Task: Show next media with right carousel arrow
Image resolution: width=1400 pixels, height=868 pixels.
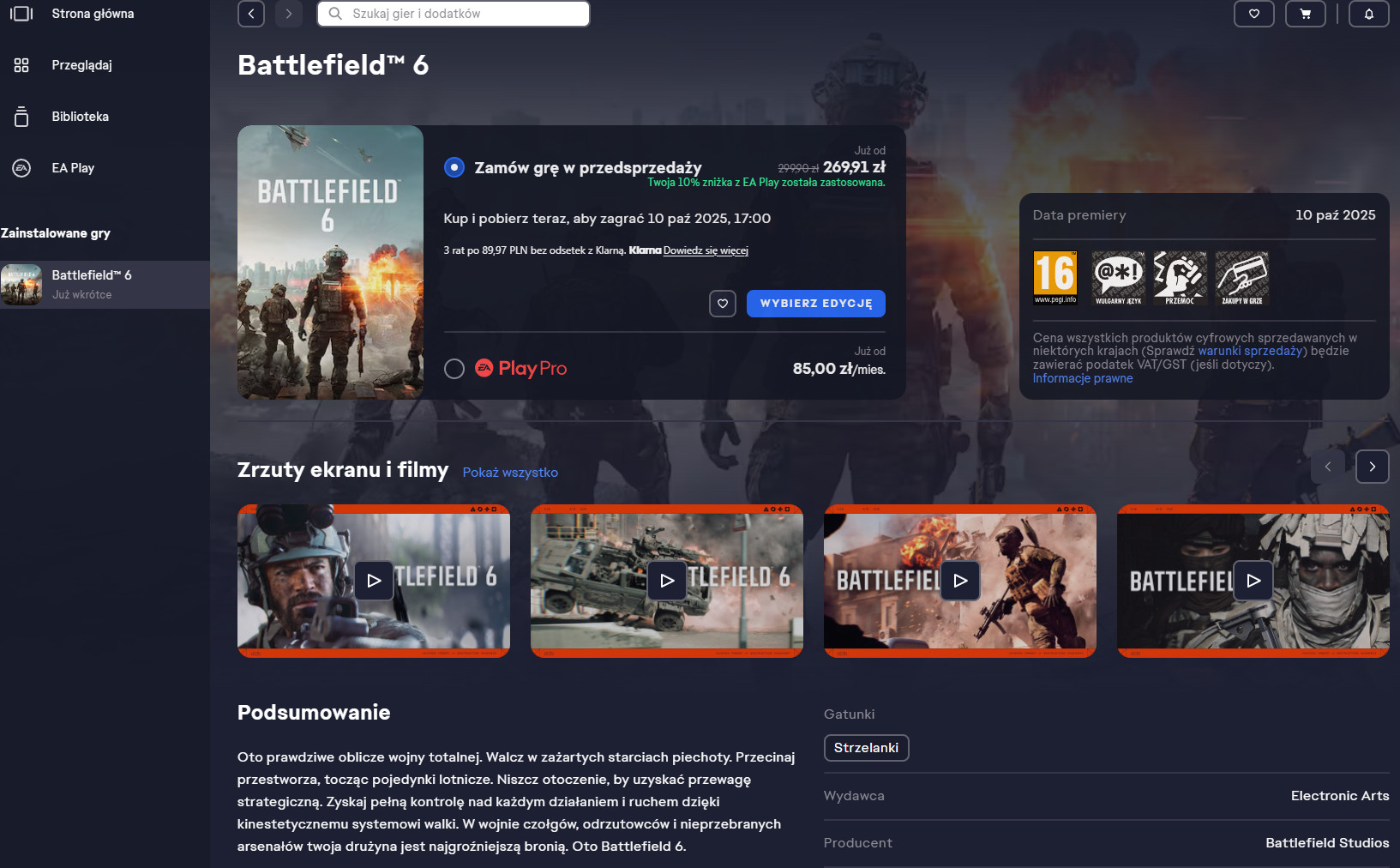Action: click(x=1373, y=467)
